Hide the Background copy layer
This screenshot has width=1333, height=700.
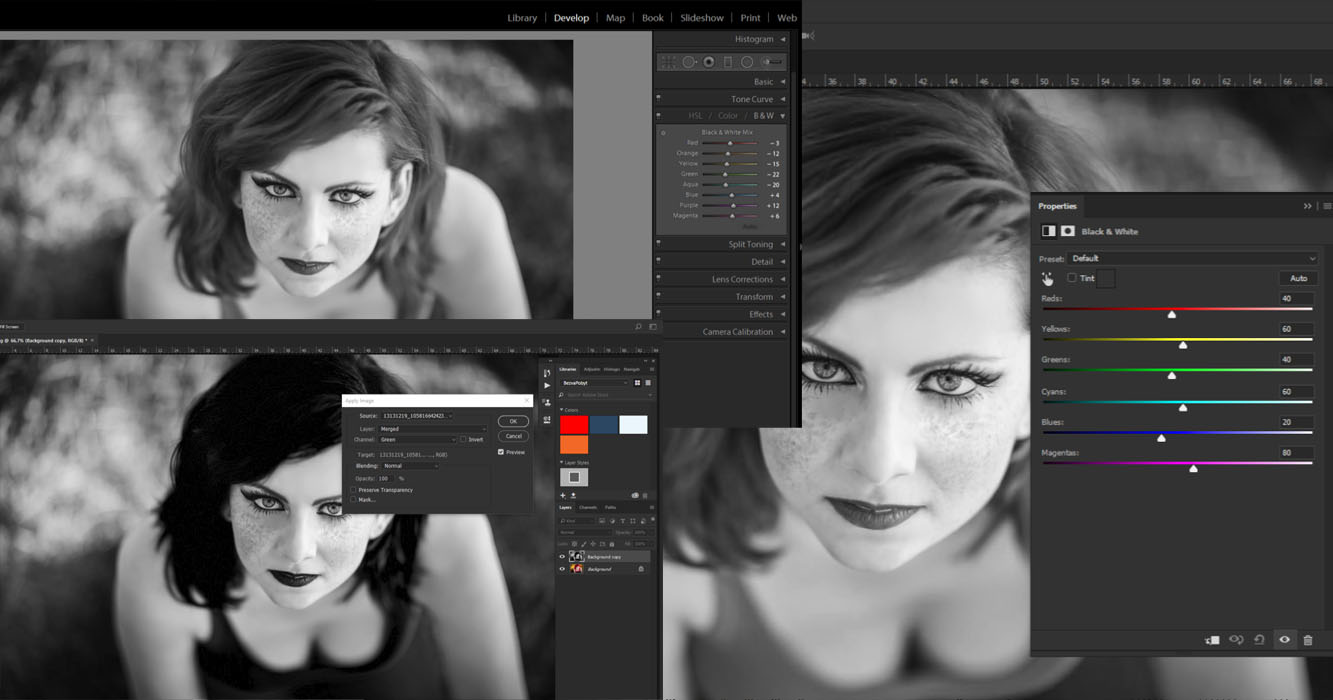pyautogui.click(x=562, y=557)
